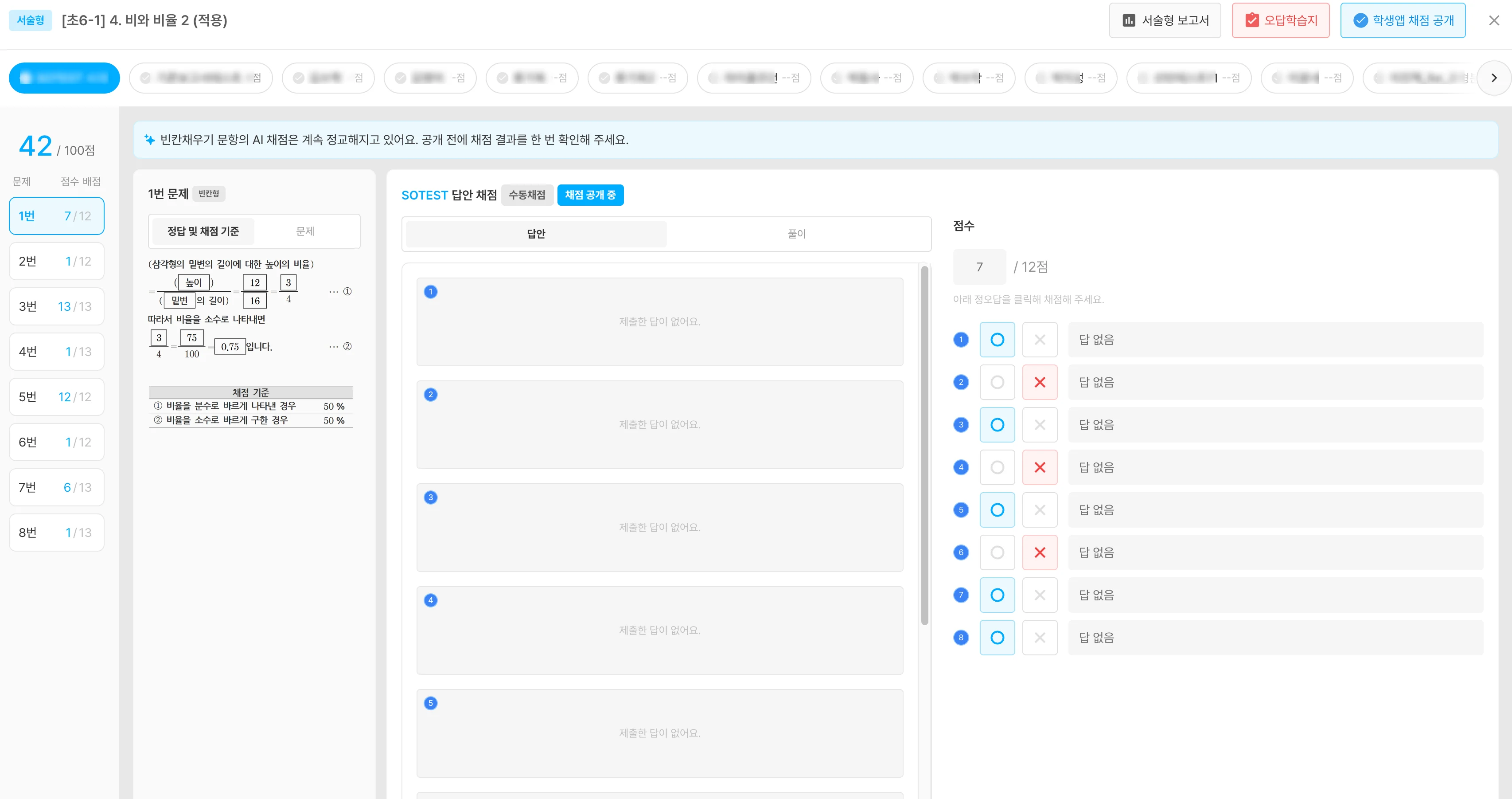Mark grading item 3 wrong with X
1512x799 pixels.
pyautogui.click(x=1040, y=425)
